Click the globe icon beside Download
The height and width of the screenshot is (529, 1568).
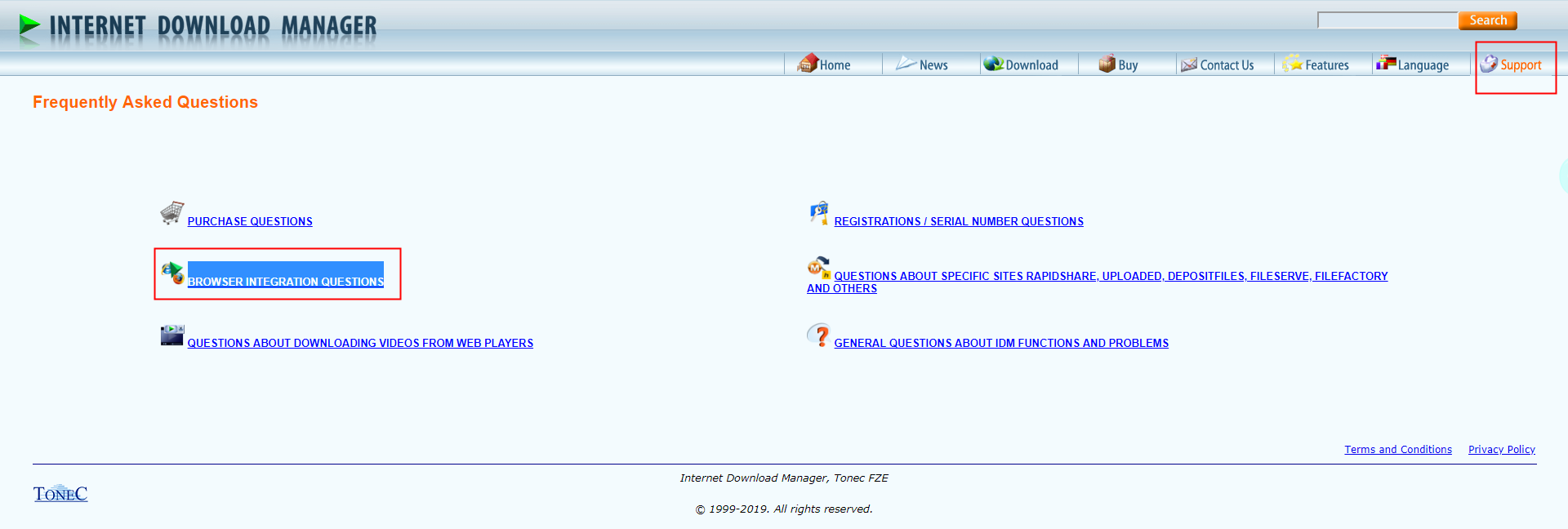(x=993, y=64)
